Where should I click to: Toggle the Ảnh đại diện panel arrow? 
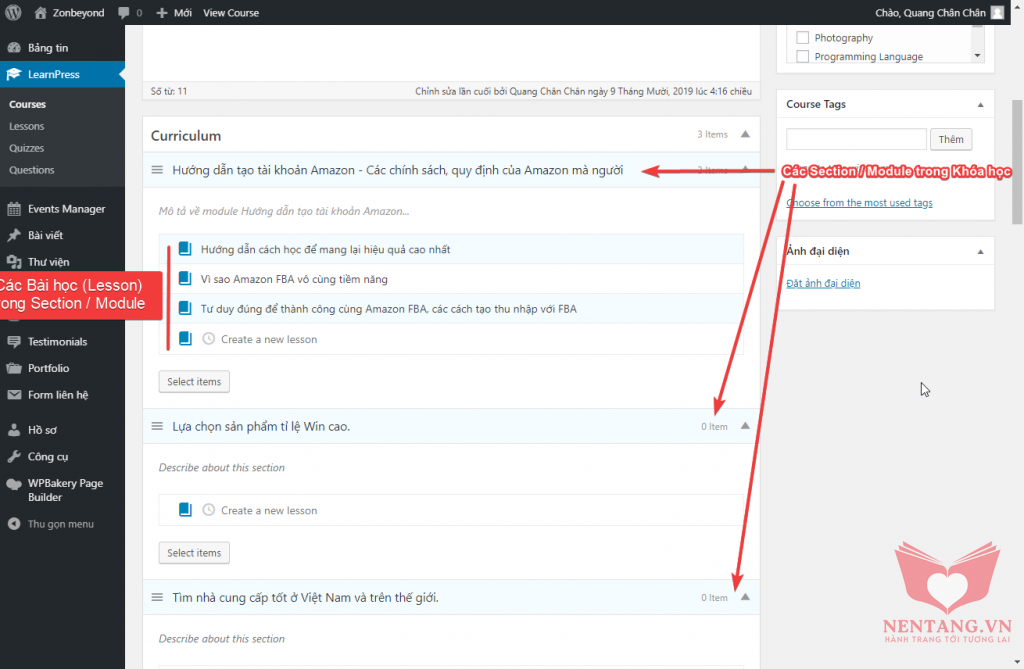point(980,251)
